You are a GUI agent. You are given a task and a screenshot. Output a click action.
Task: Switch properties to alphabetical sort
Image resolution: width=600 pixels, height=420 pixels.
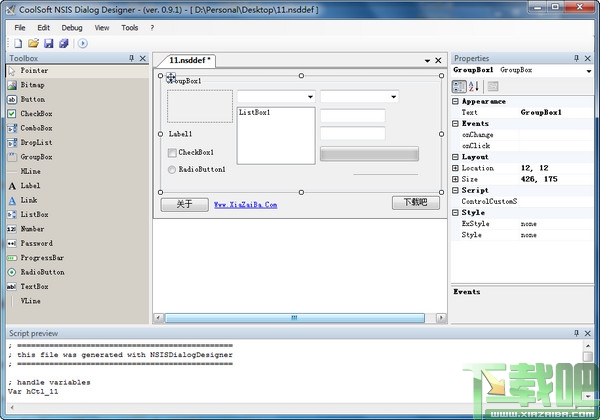pyautogui.click(x=473, y=86)
